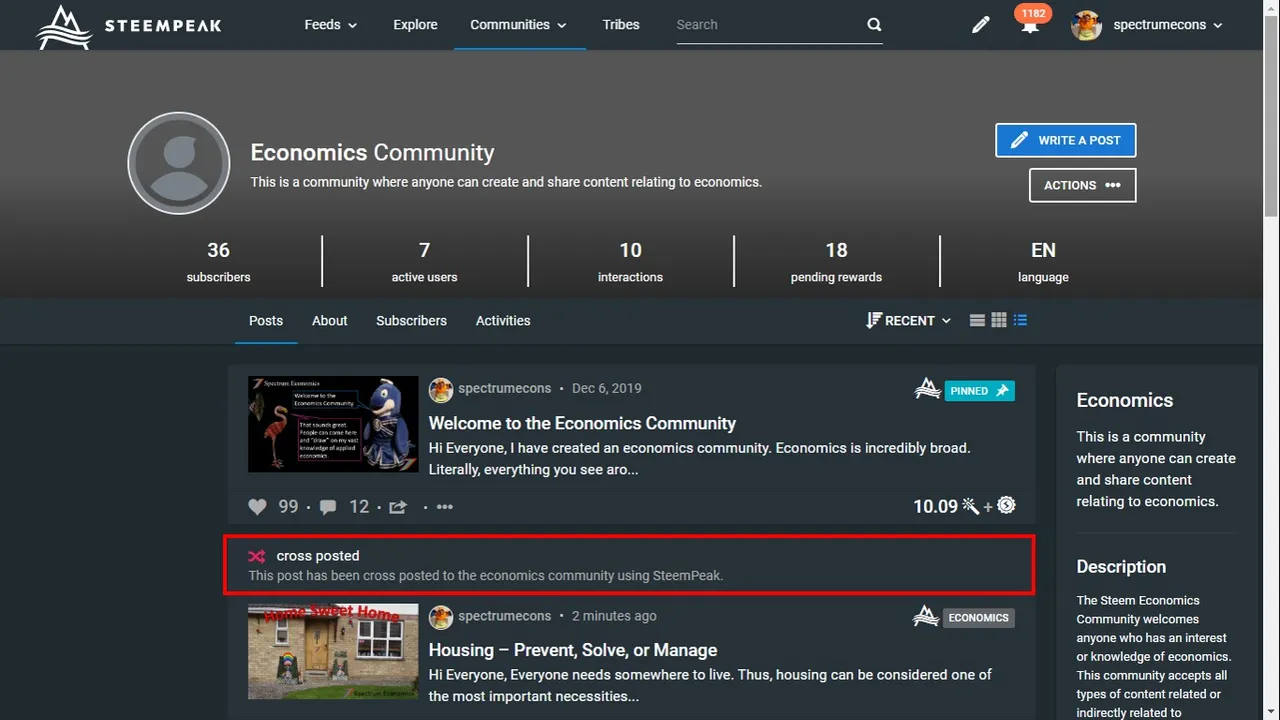Image resolution: width=1280 pixels, height=720 pixels.
Task: Open the spectrumecons account dropdown
Action: (x=1168, y=25)
